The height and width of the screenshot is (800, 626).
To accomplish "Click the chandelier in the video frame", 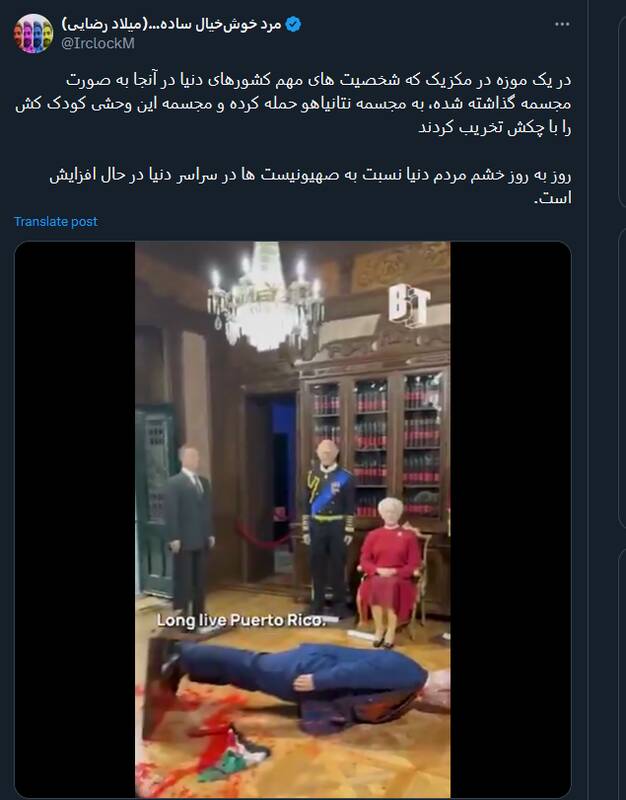I will click(265, 297).
